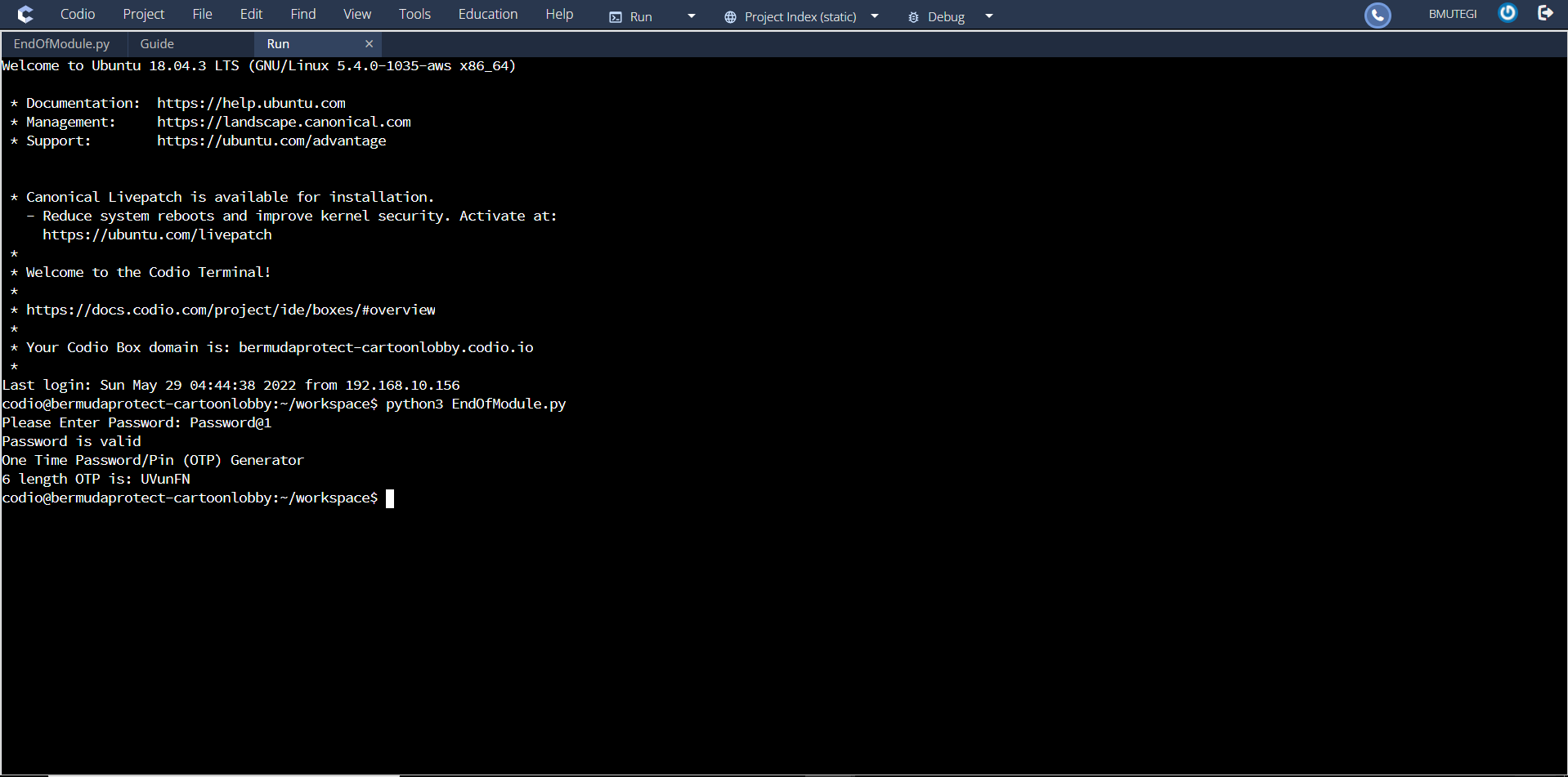Expand the Project Index (static) dropdown

click(x=875, y=16)
